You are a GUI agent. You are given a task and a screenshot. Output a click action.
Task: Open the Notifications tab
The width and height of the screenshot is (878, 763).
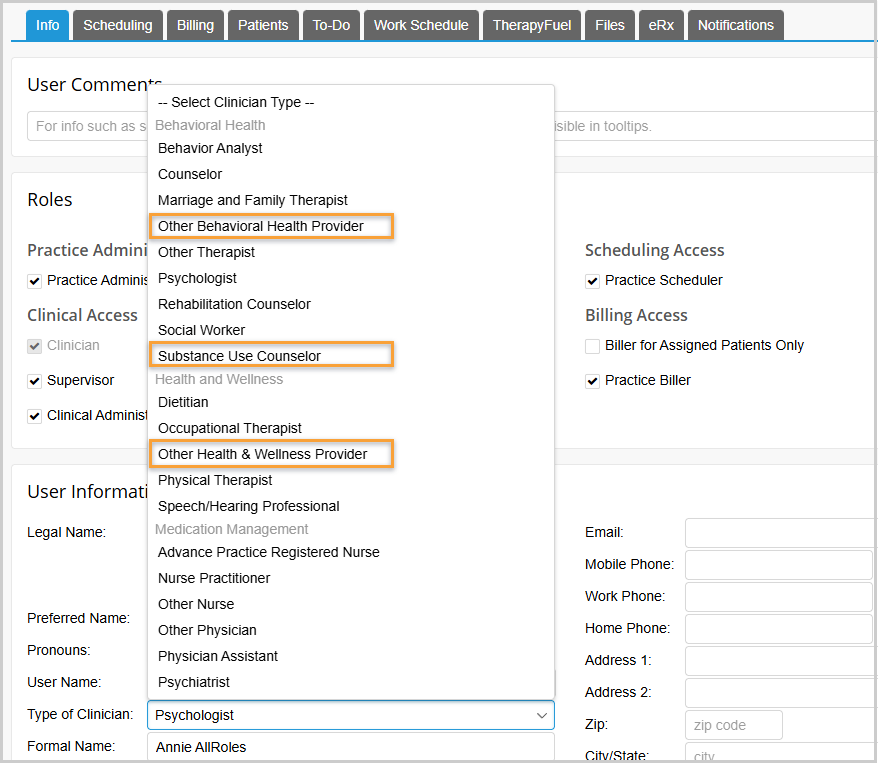point(735,25)
